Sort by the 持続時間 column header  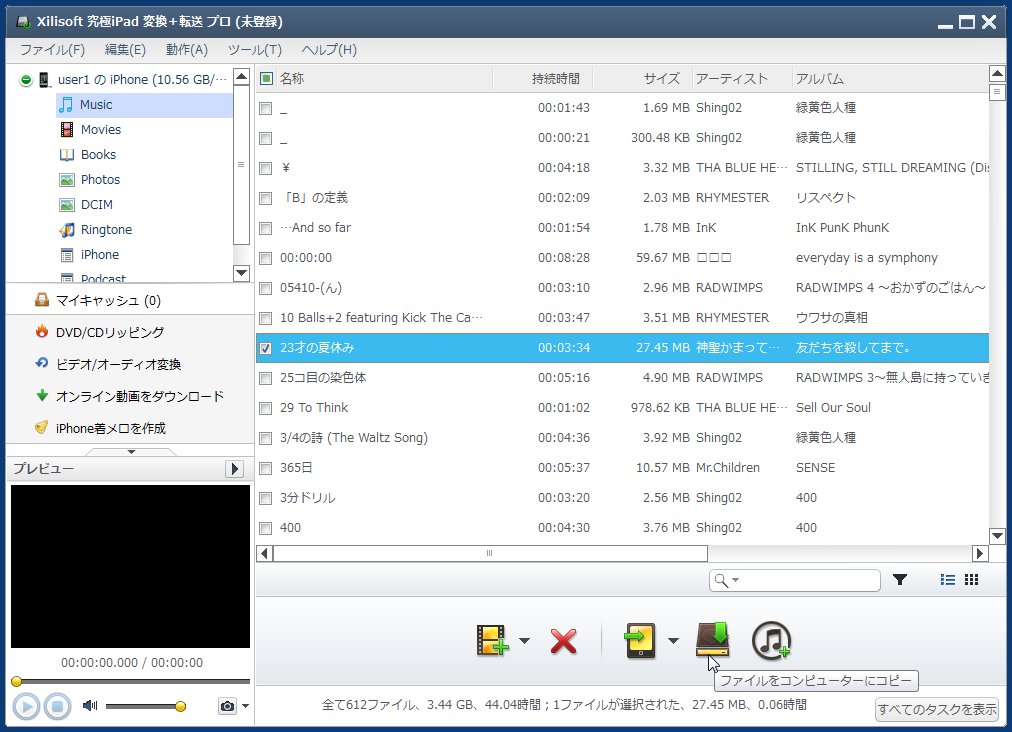point(543,79)
